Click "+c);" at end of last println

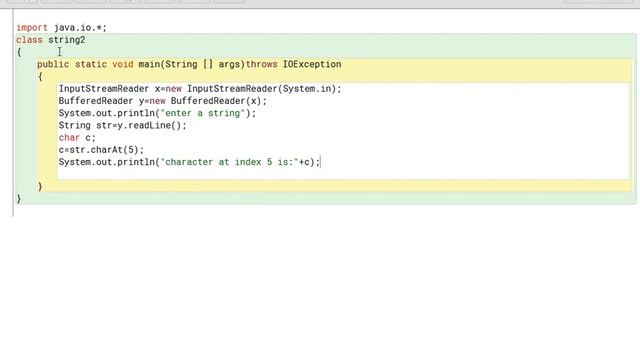pyautogui.click(x=309, y=162)
